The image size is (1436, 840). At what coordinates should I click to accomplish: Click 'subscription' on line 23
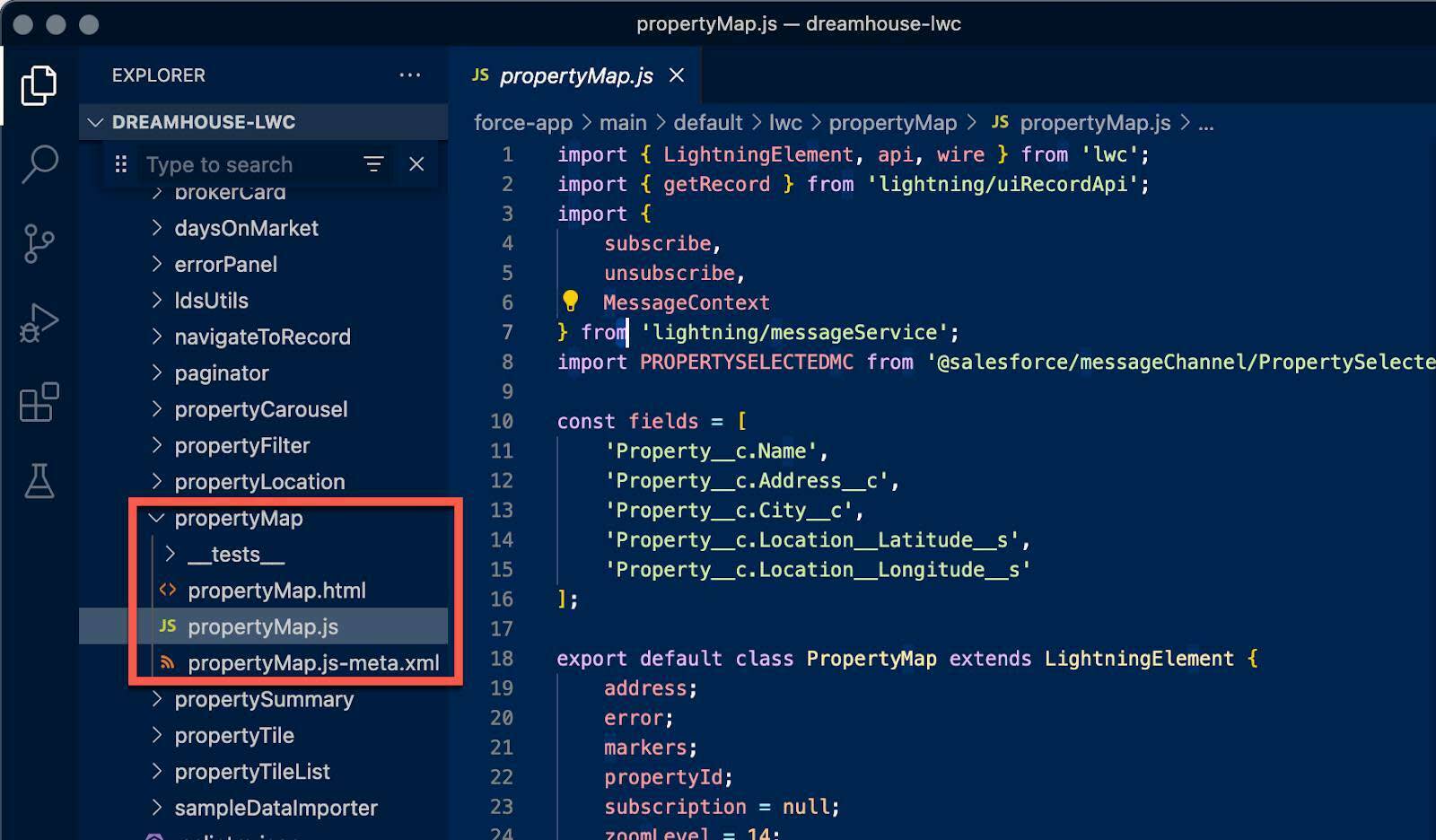click(675, 806)
